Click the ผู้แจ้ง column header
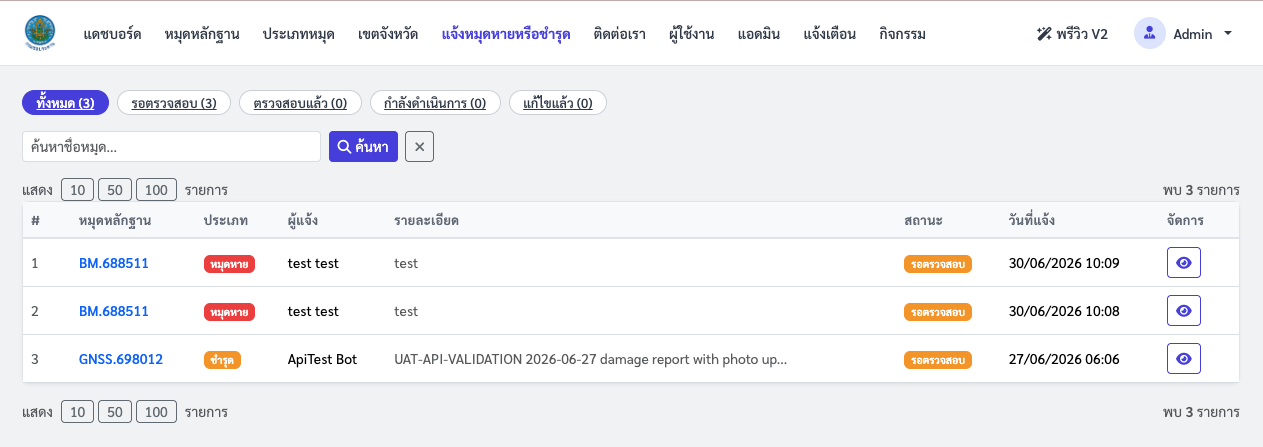This screenshot has height=447, width=1263. 303,220
